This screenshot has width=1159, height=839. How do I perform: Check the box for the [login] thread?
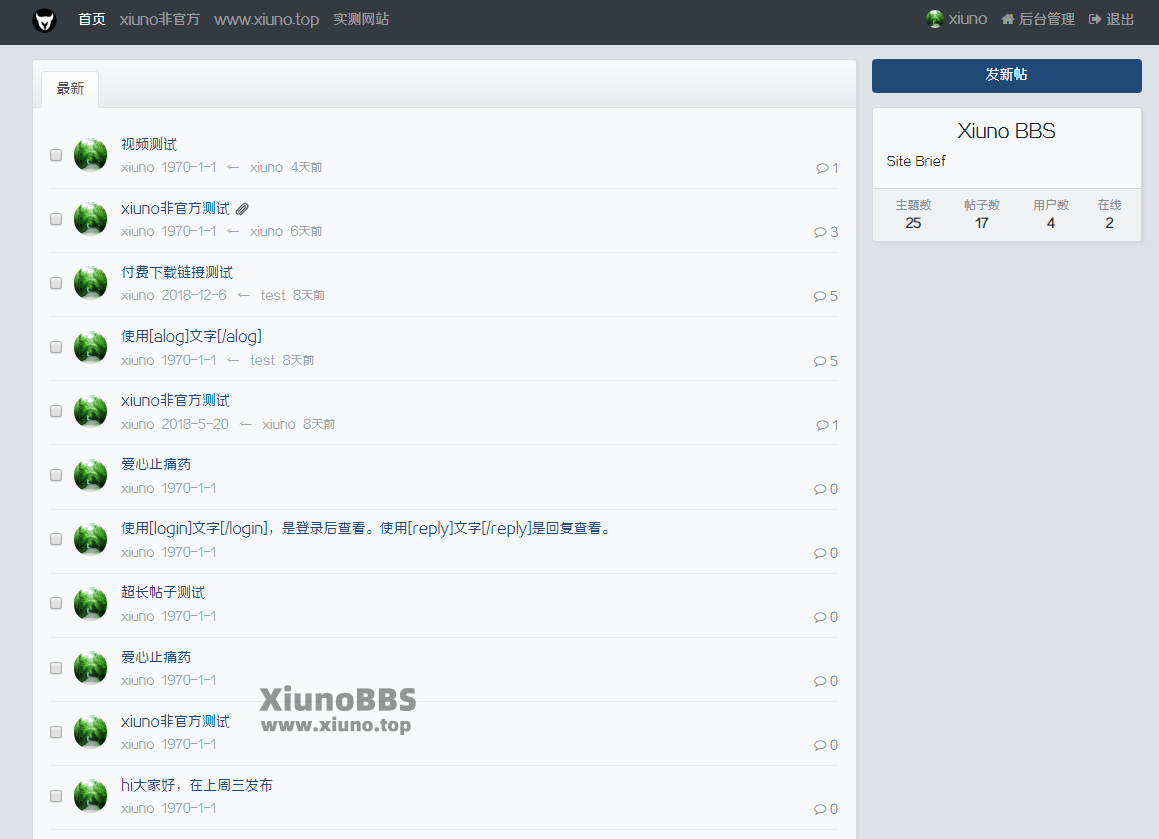pyautogui.click(x=56, y=539)
